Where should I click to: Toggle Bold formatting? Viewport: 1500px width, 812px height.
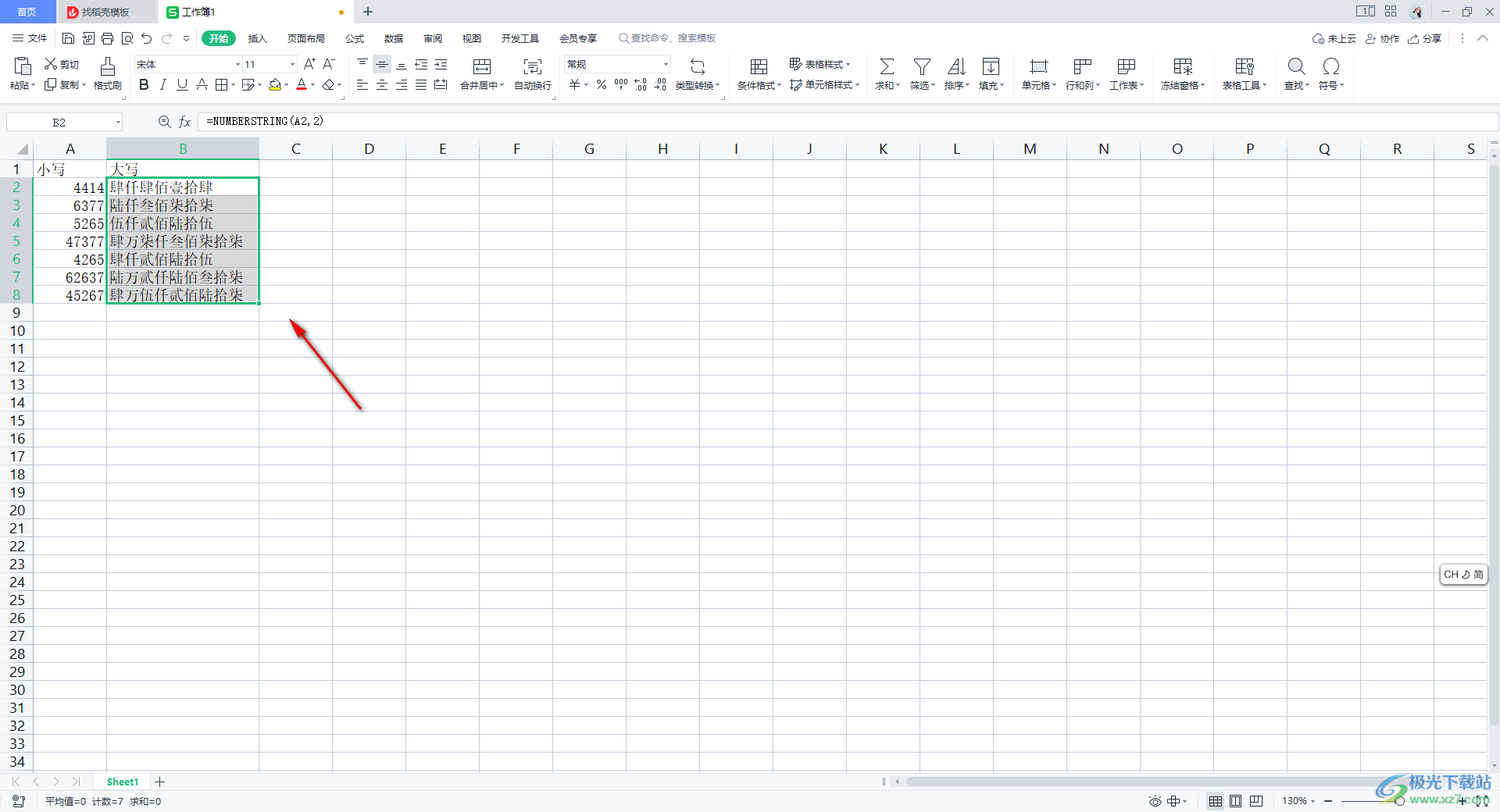point(144,84)
